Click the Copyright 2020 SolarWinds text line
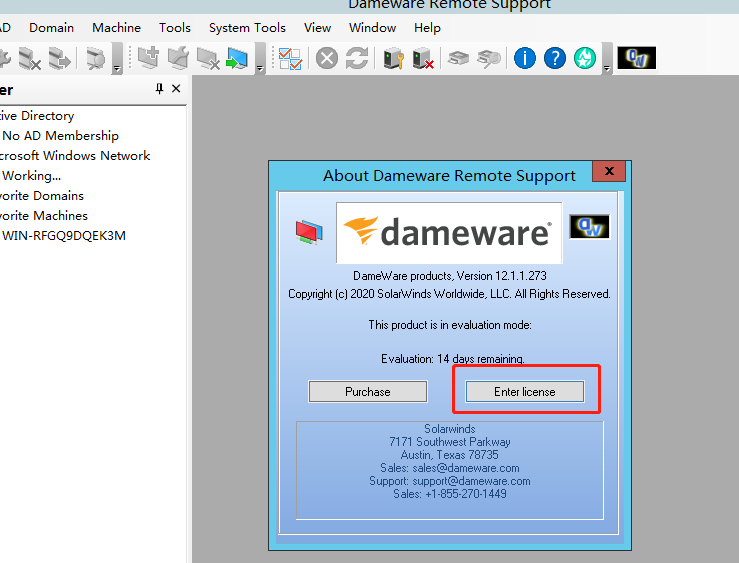 (449, 294)
